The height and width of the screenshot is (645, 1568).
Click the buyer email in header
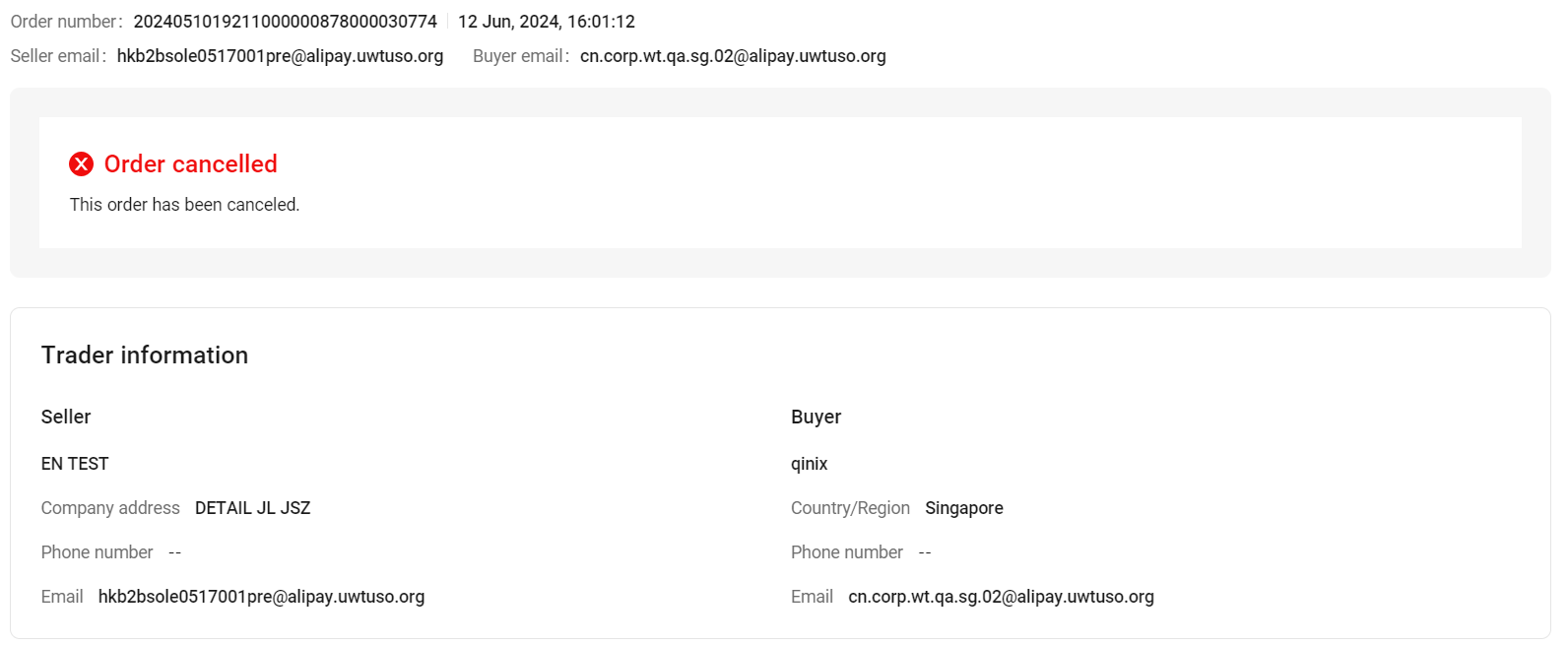tap(733, 56)
